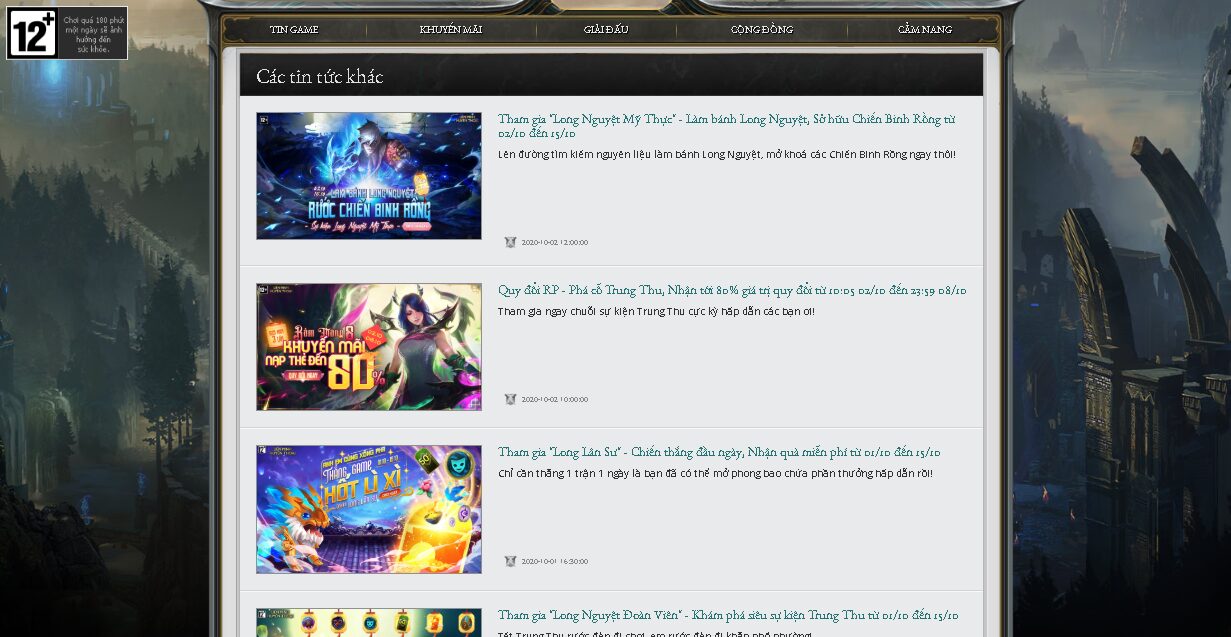
Task: Click the Hốt Lì Xì event thumbnail
Action: coord(369,509)
